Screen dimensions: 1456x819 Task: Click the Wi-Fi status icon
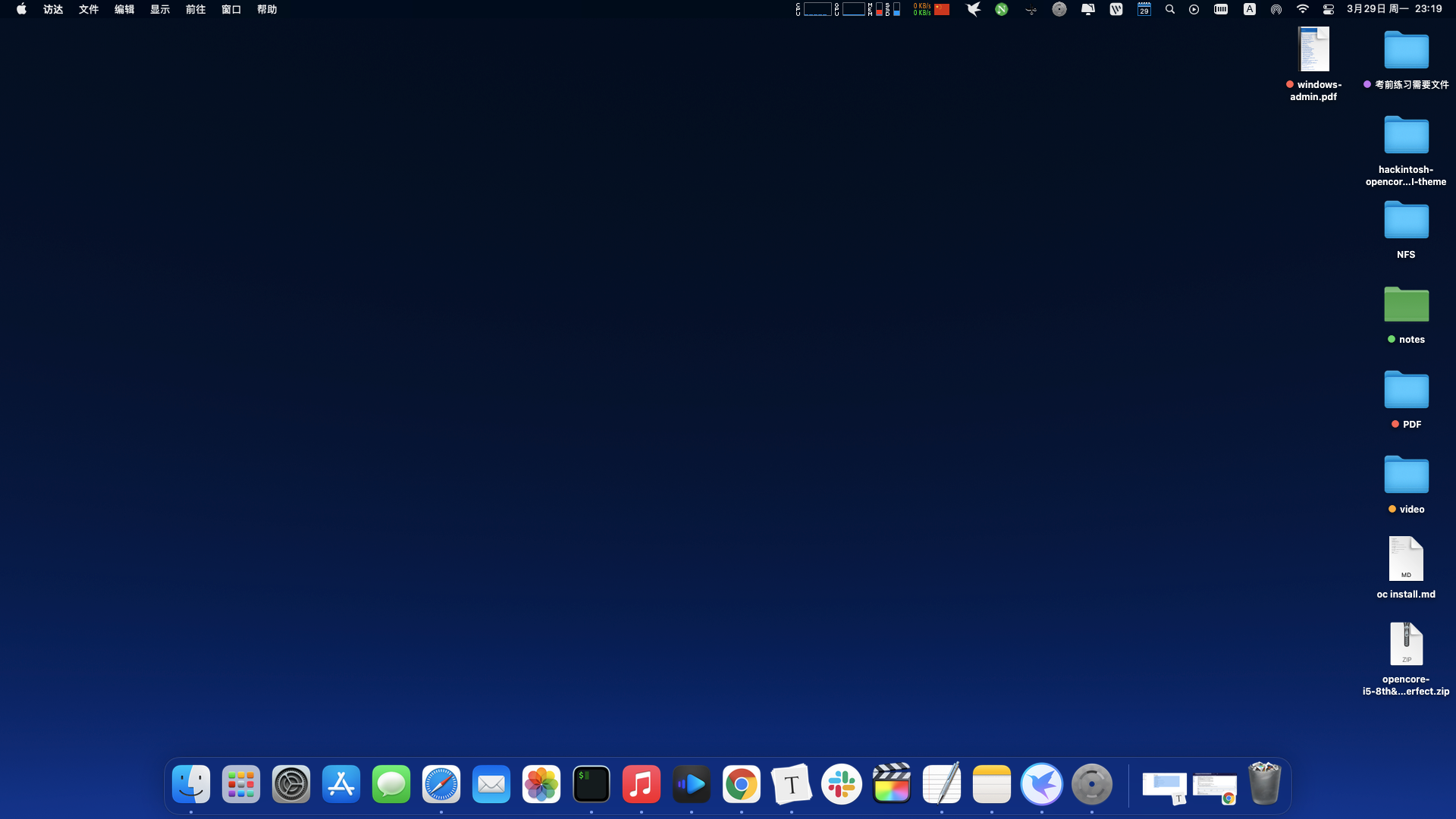pos(1303,9)
